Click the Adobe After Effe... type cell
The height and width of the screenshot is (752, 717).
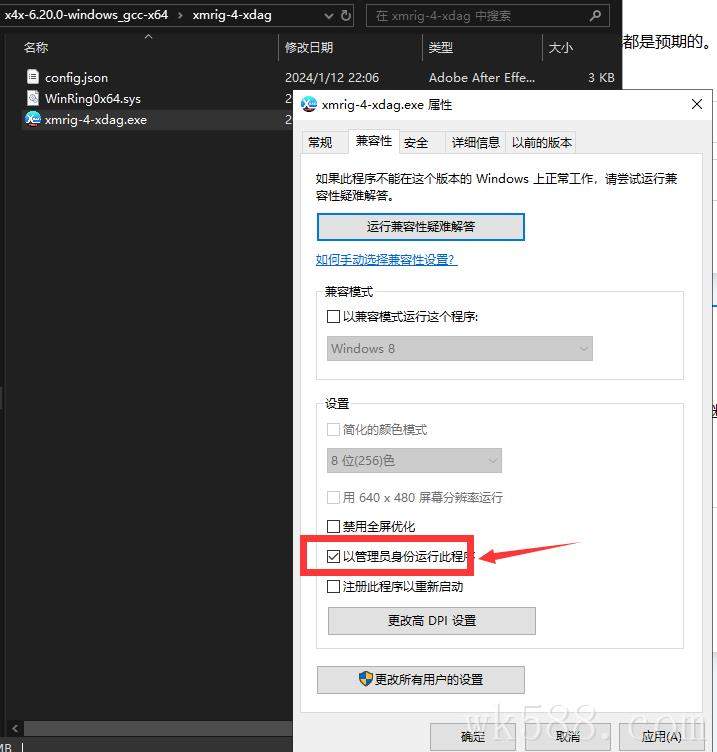coord(482,78)
